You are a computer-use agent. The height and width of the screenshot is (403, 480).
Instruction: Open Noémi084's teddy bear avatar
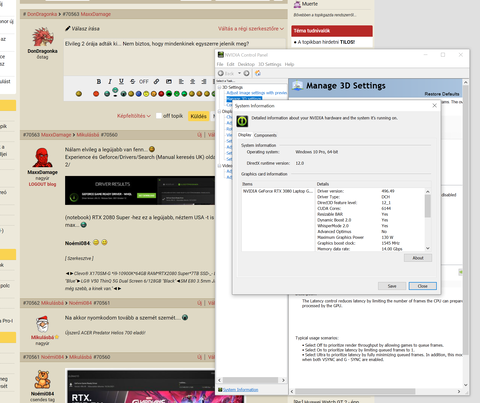[x=42, y=379]
